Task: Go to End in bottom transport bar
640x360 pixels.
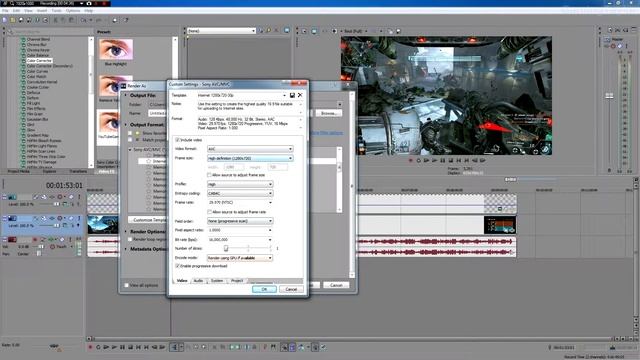Action: [x=146, y=347]
